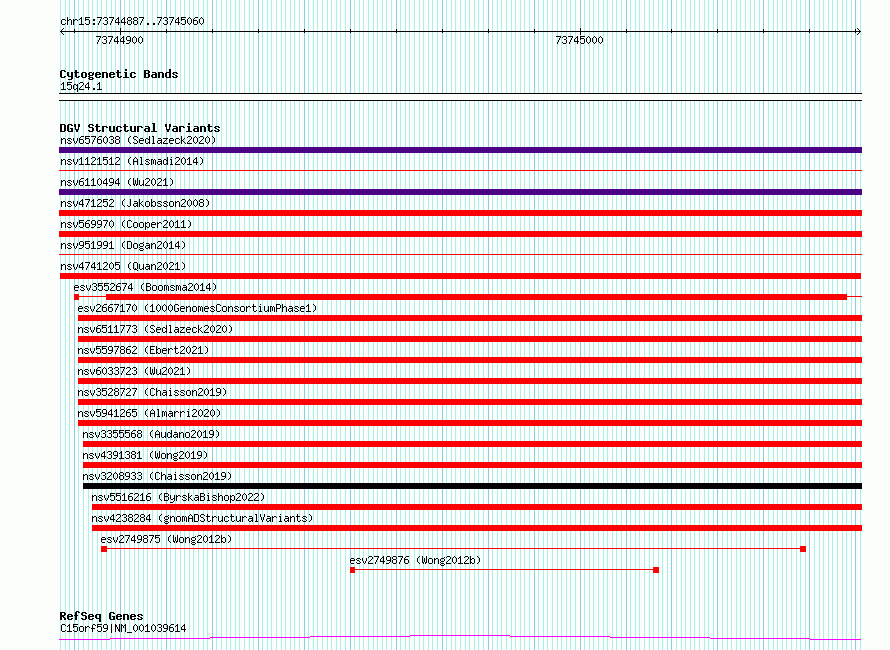The width and height of the screenshot is (890, 650).
Task: Select the nsv4741205 (Quan2021) variant label
Action: tap(123, 266)
